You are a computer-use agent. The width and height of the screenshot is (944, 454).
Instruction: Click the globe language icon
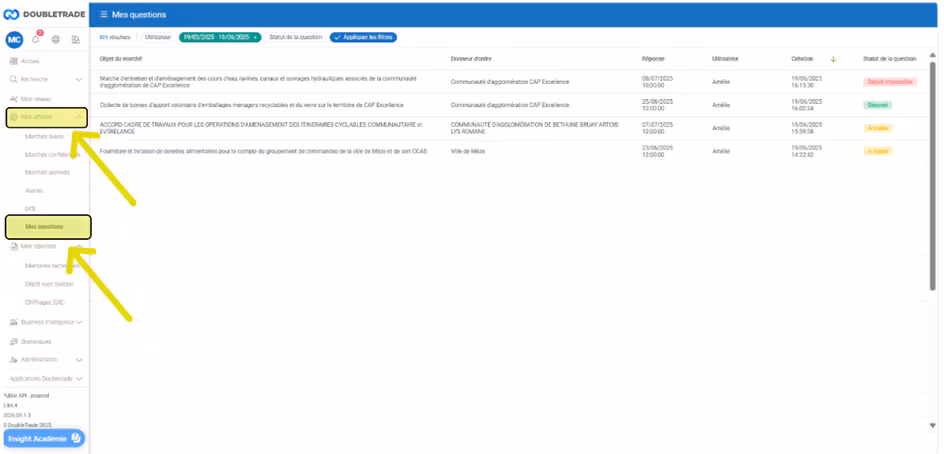[x=56, y=39]
